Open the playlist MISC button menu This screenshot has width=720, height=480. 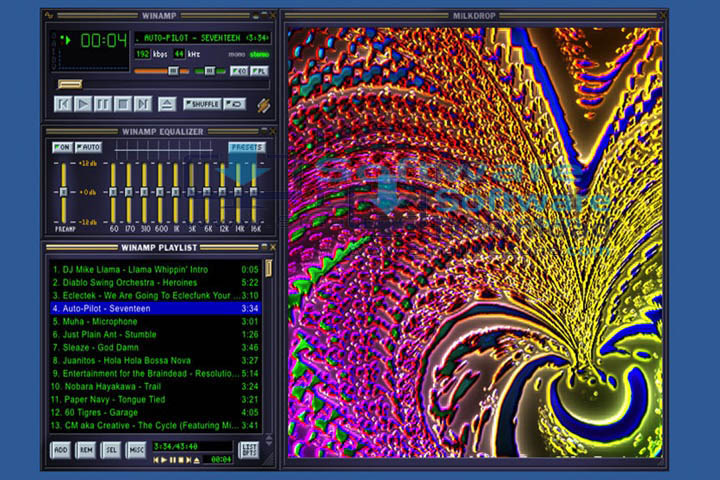coord(136,450)
